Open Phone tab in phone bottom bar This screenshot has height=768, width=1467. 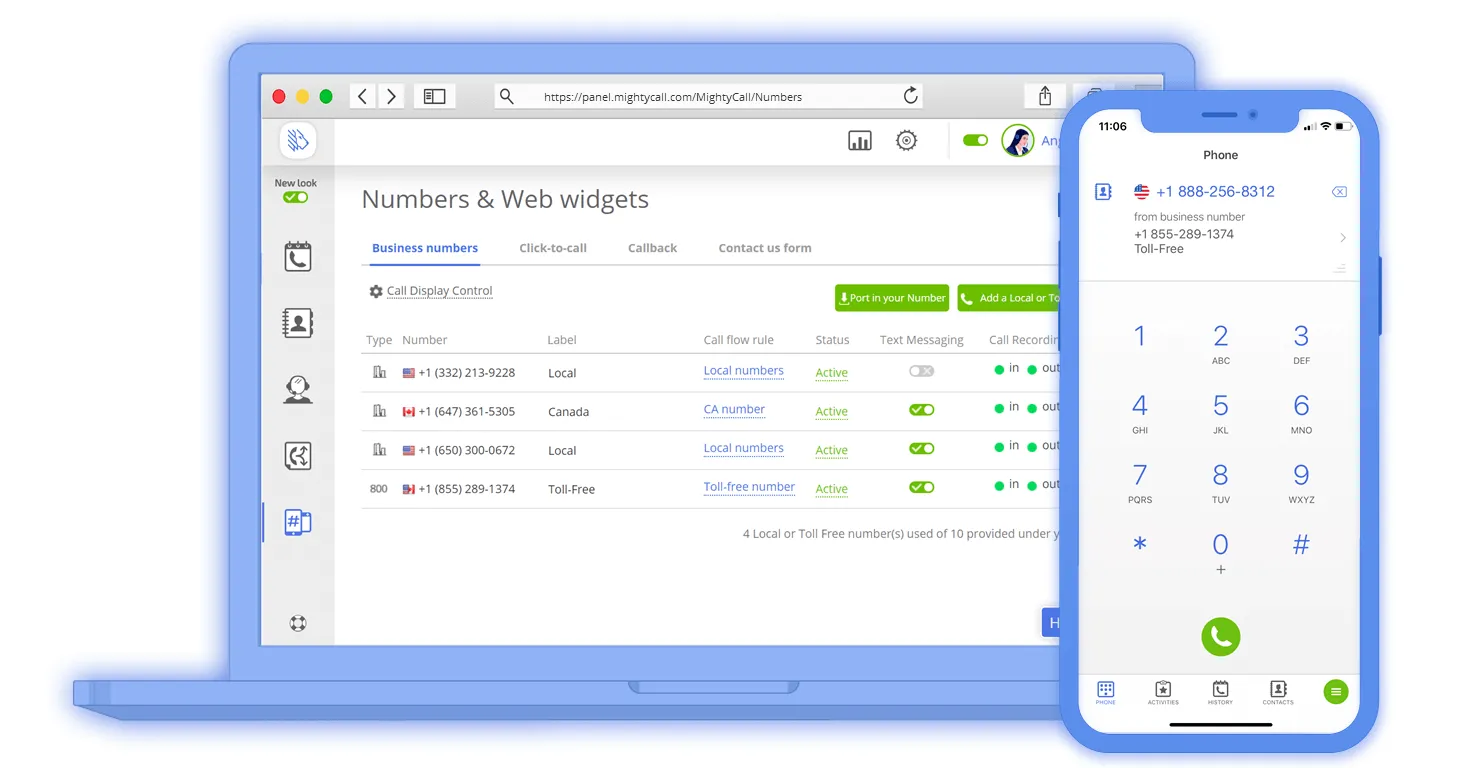[x=1105, y=693]
